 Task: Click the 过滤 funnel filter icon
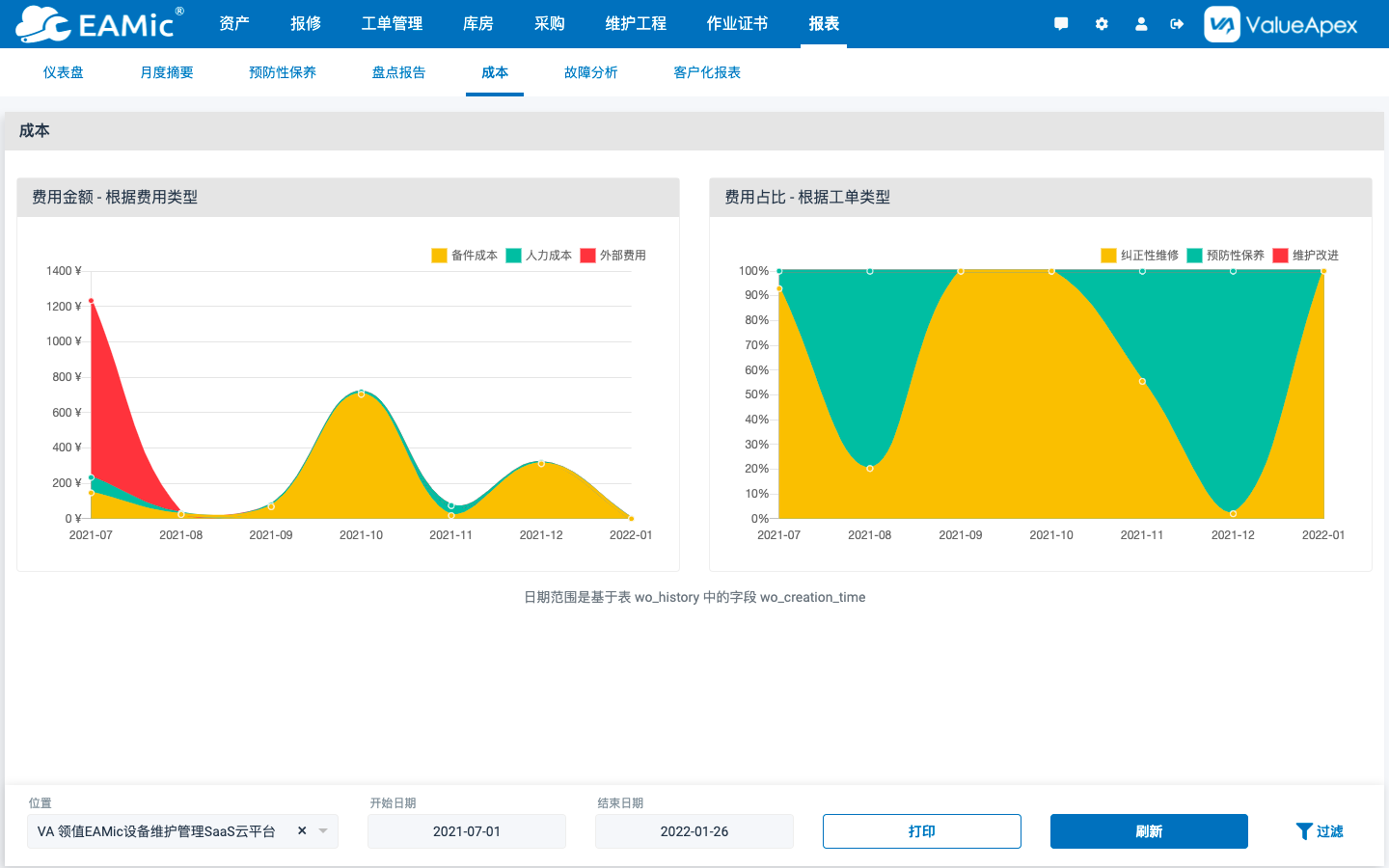(1304, 831)
